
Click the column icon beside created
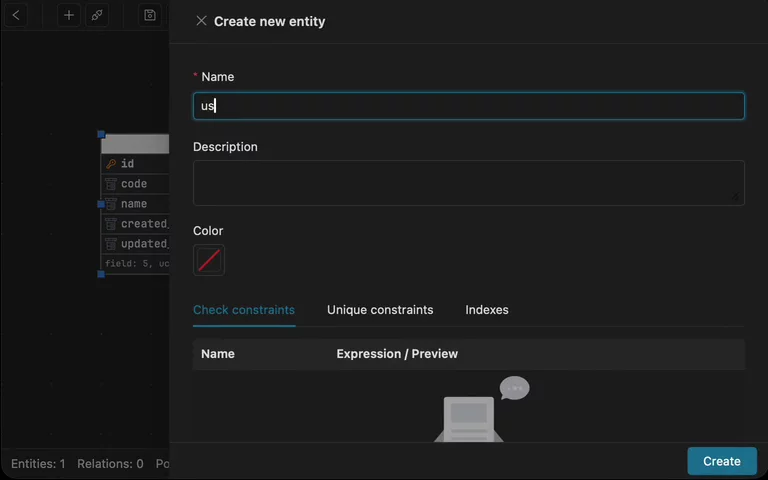pyautogui.click(x=111, y=224)
